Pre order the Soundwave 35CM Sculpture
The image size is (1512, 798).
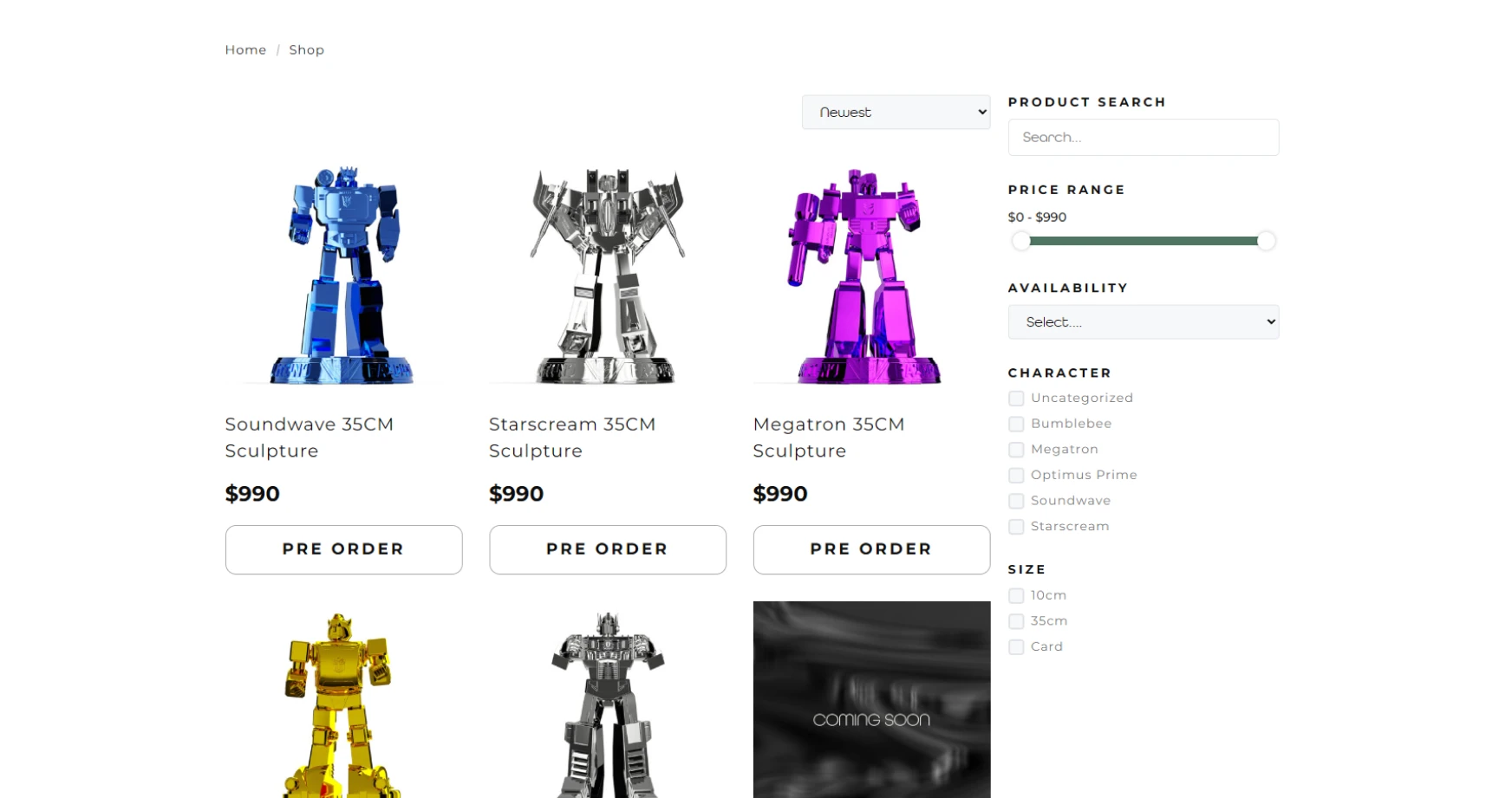[x=343, y=549]
